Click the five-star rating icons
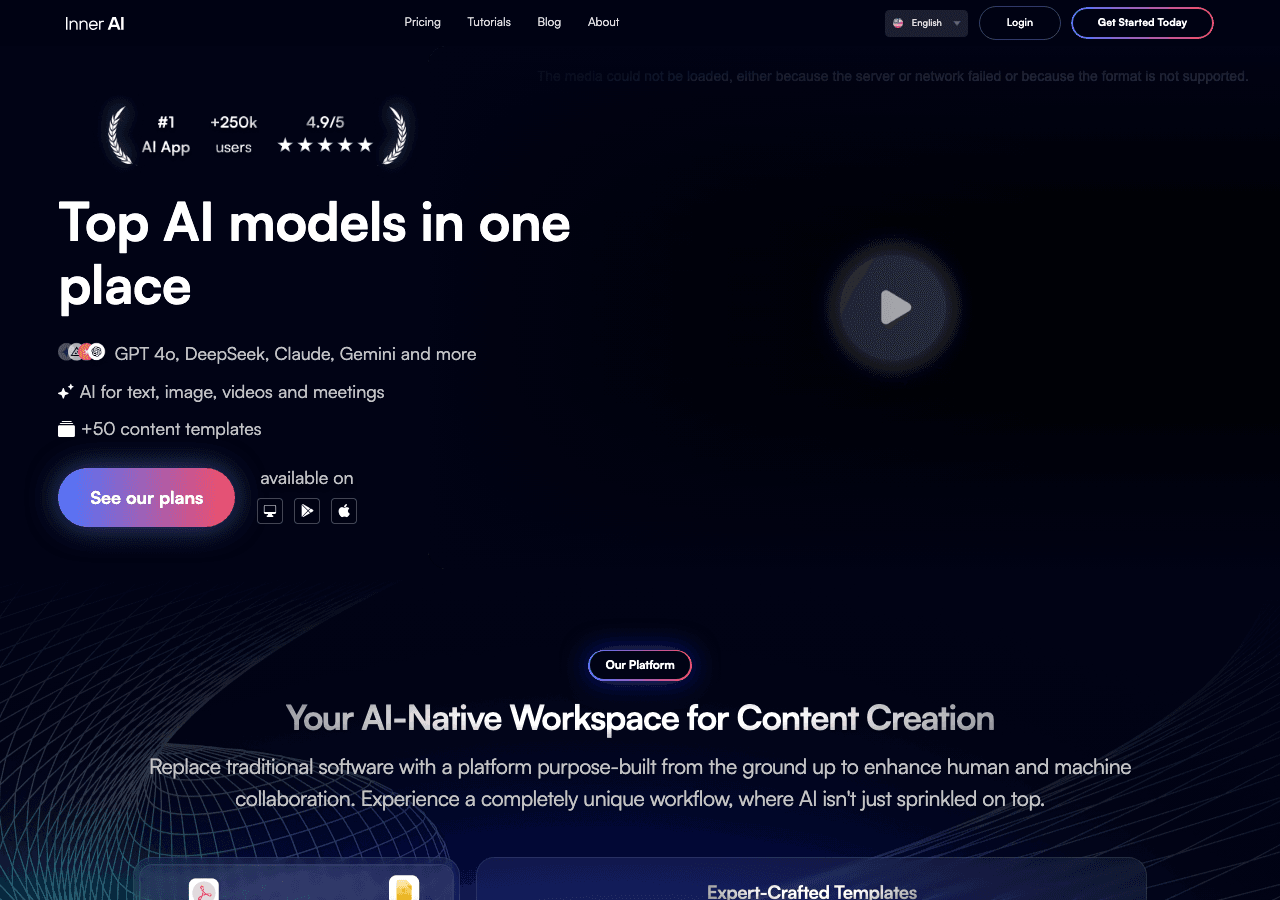 coord(325,146)
